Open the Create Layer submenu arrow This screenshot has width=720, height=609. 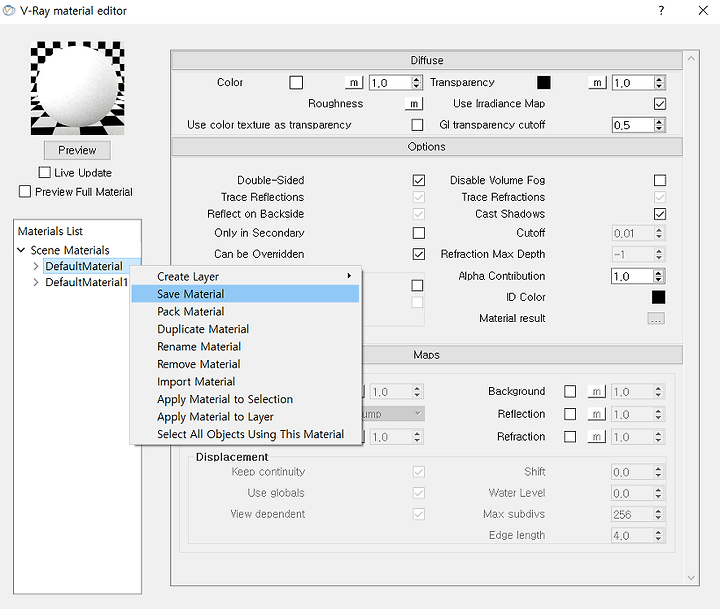click(349, 276)
